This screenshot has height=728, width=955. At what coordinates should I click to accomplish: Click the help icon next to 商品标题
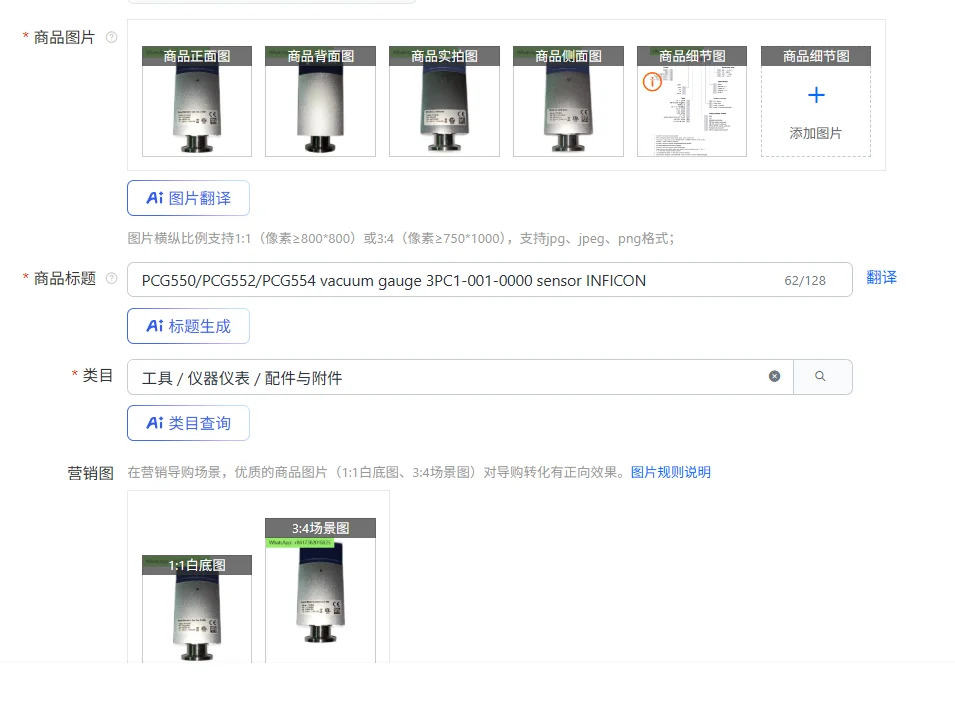tap(111, 278)
